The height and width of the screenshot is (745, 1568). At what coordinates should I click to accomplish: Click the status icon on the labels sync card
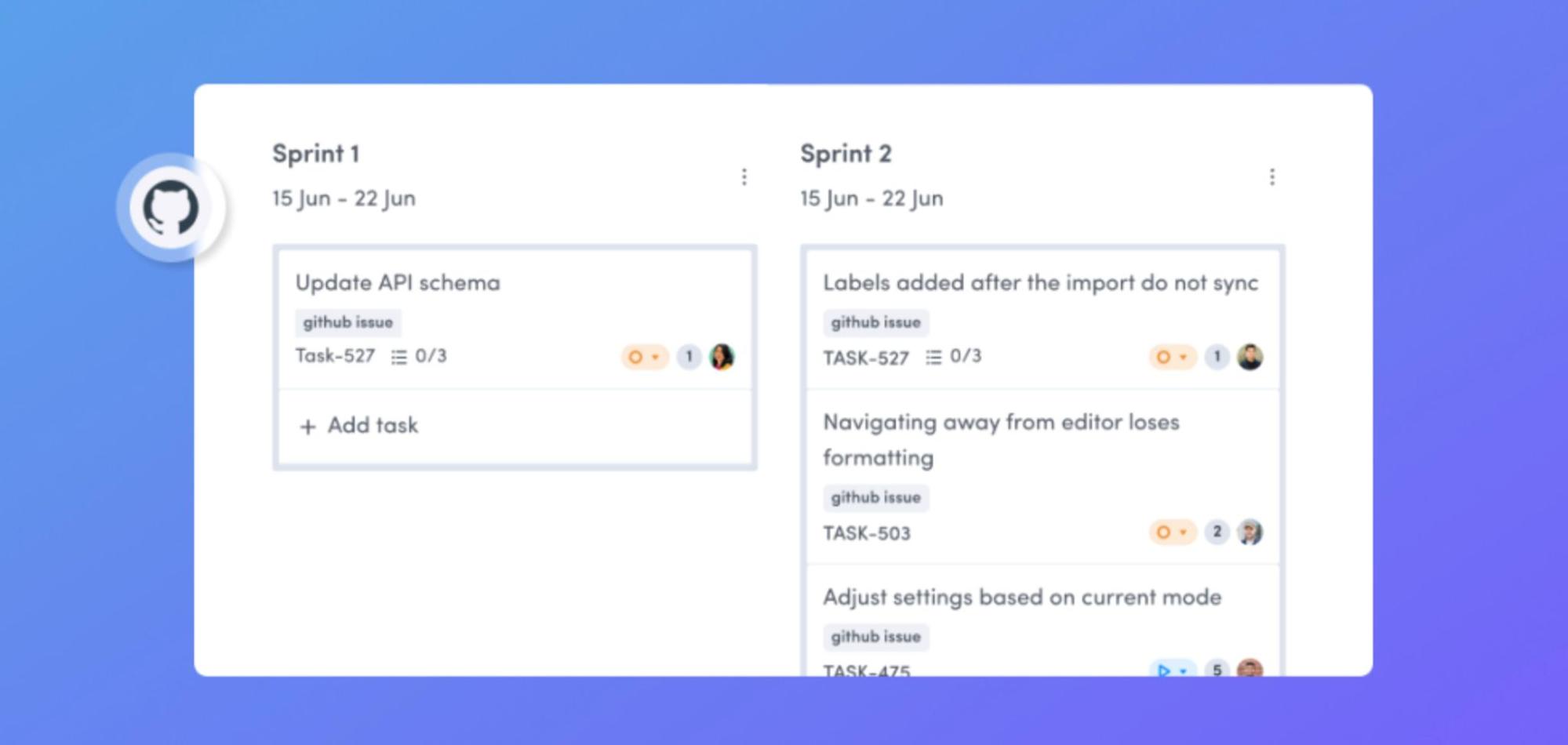point(1162,357)
